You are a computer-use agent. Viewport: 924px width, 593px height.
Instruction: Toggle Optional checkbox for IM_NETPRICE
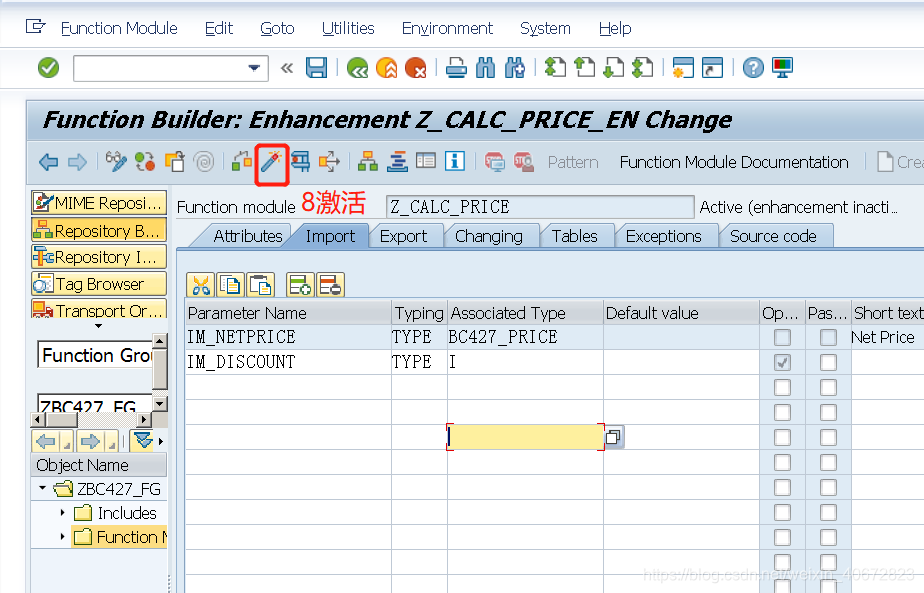tap(782, 338)
